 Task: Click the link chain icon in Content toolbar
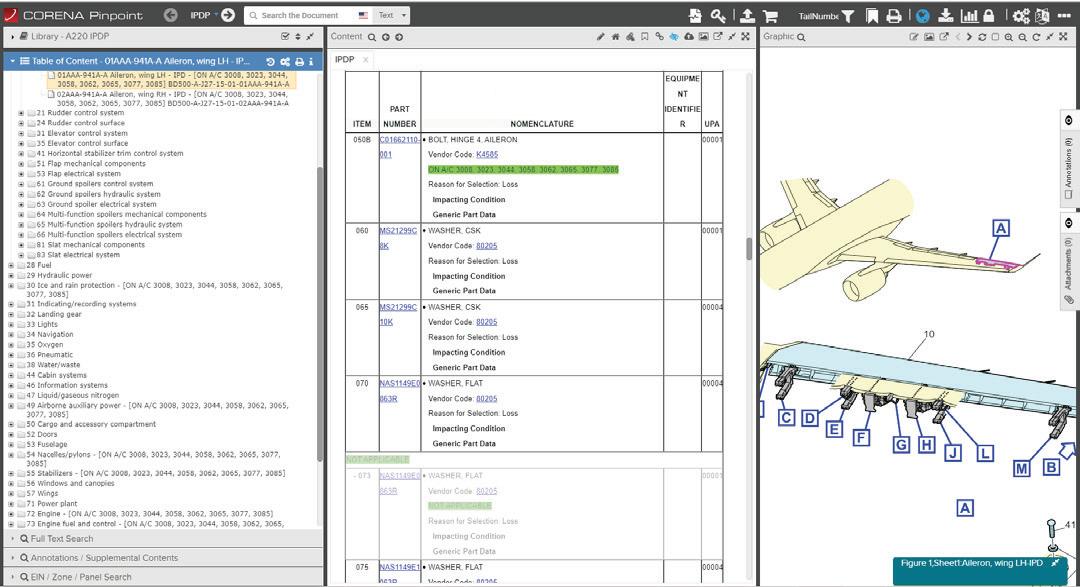pos(659,37)
